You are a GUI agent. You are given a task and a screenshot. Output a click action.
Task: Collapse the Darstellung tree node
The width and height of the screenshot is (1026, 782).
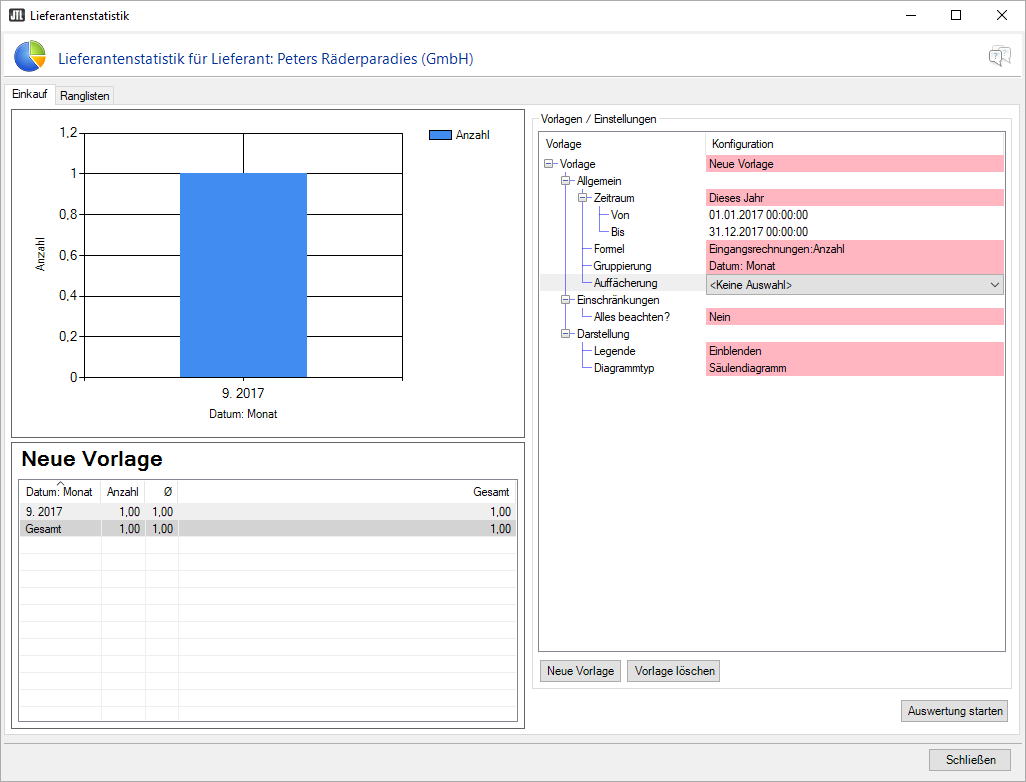pos(565,334)
